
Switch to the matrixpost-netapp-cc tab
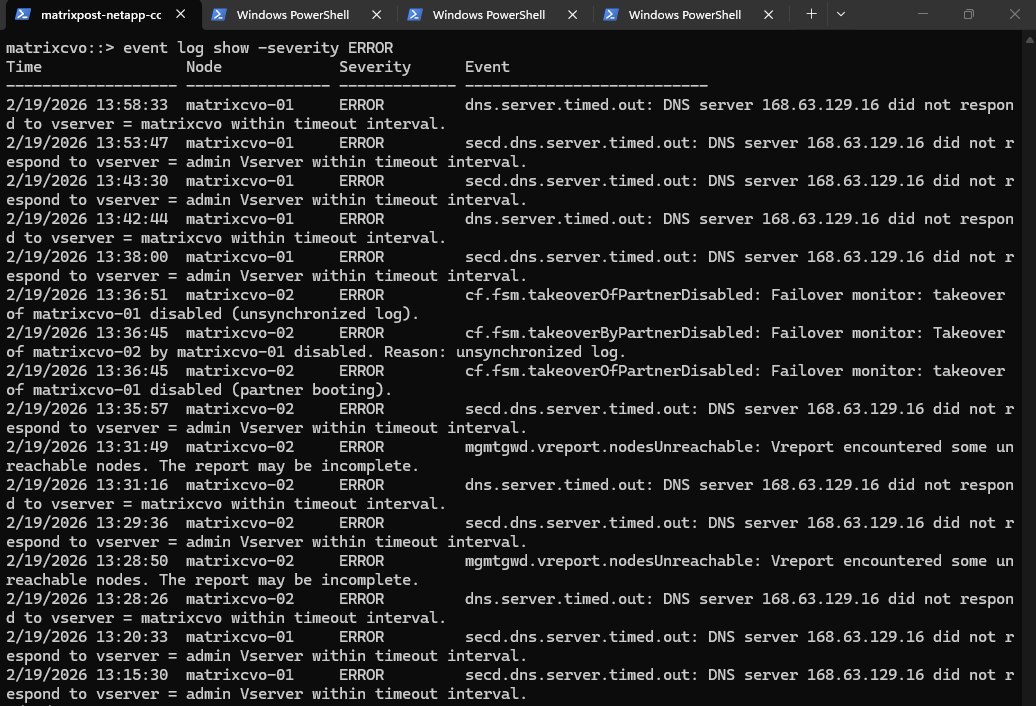[x=101, y=15]
